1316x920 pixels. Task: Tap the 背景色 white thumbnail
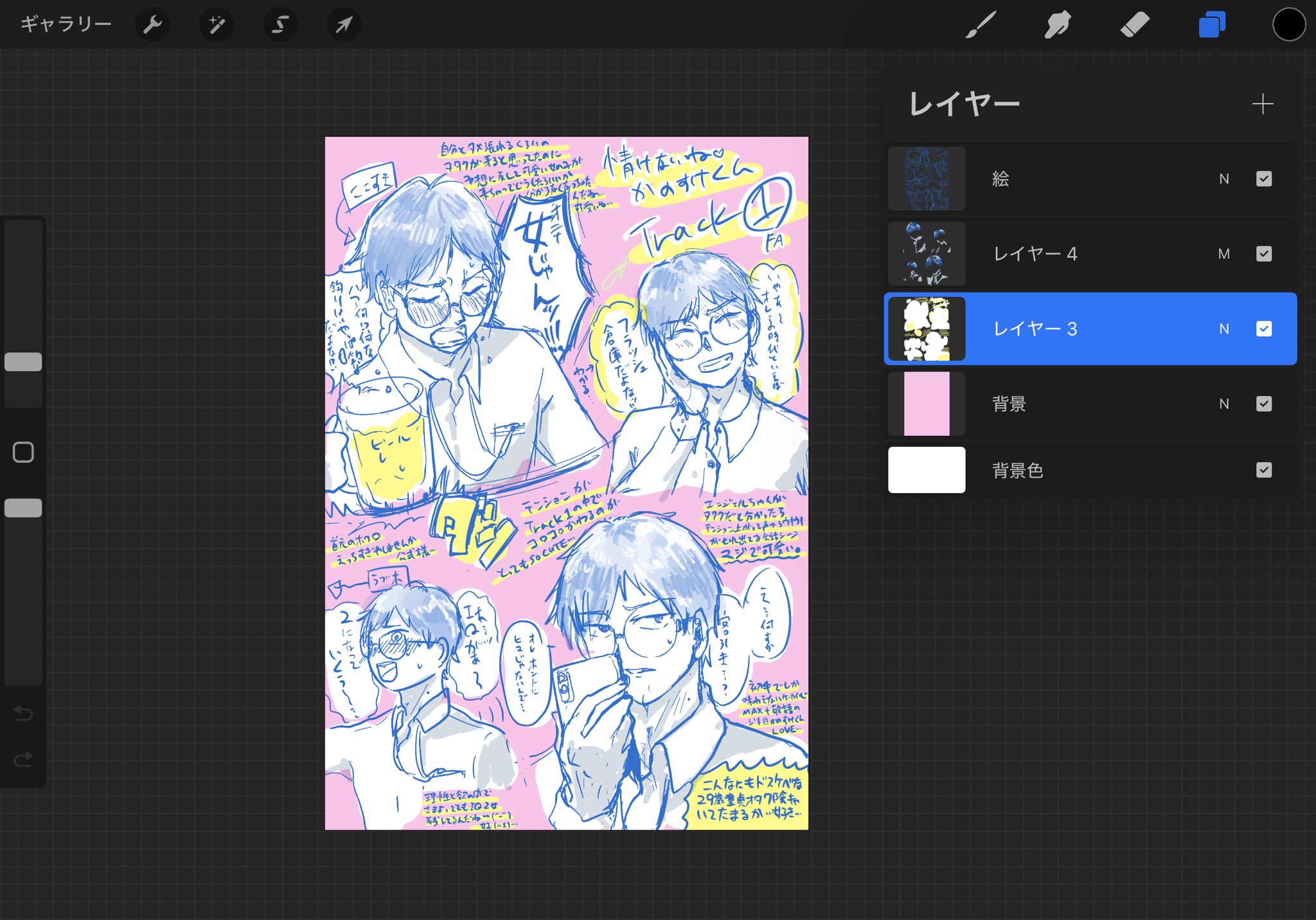(927, 470)
